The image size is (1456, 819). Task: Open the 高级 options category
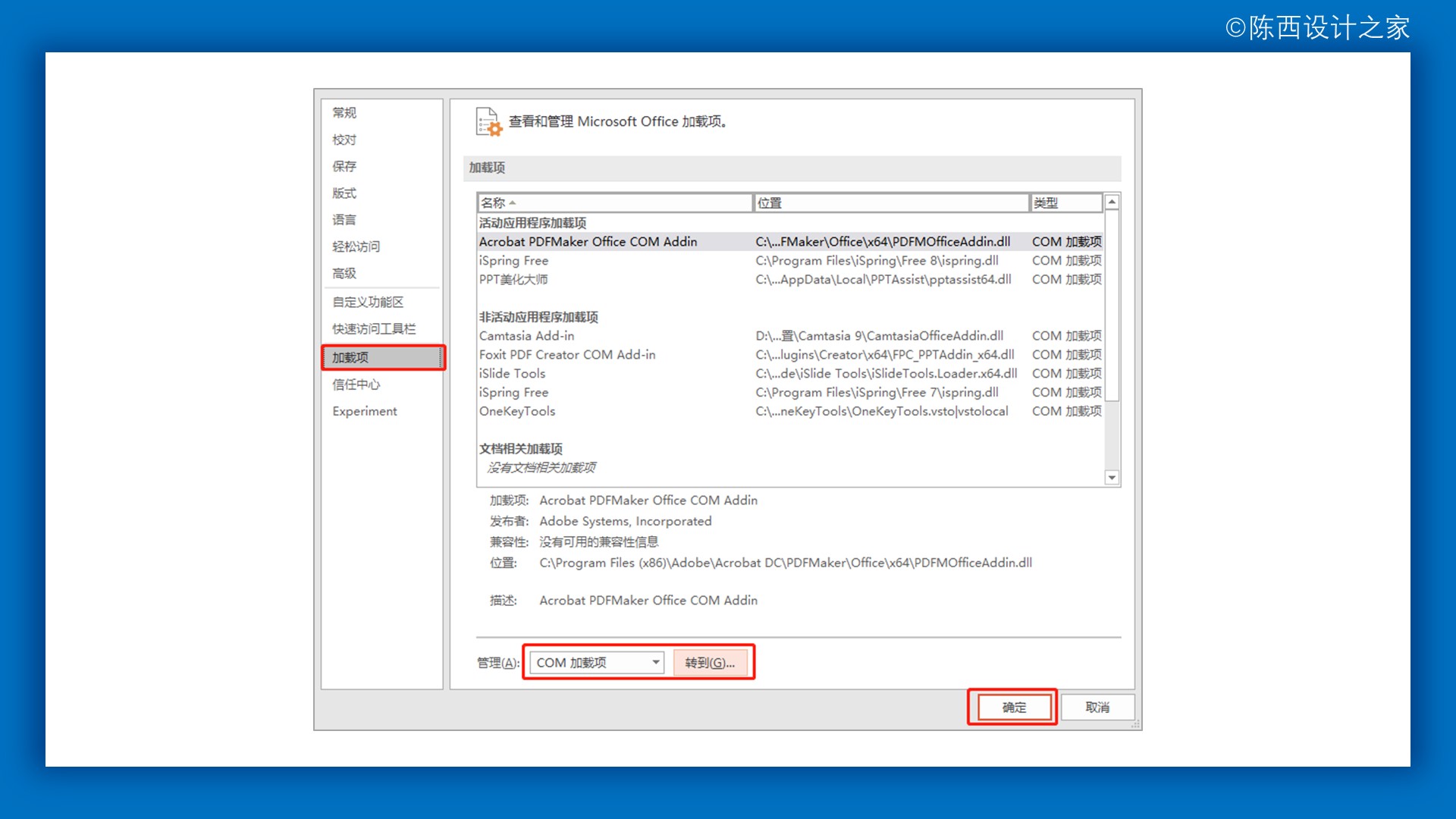click(344, 273)
